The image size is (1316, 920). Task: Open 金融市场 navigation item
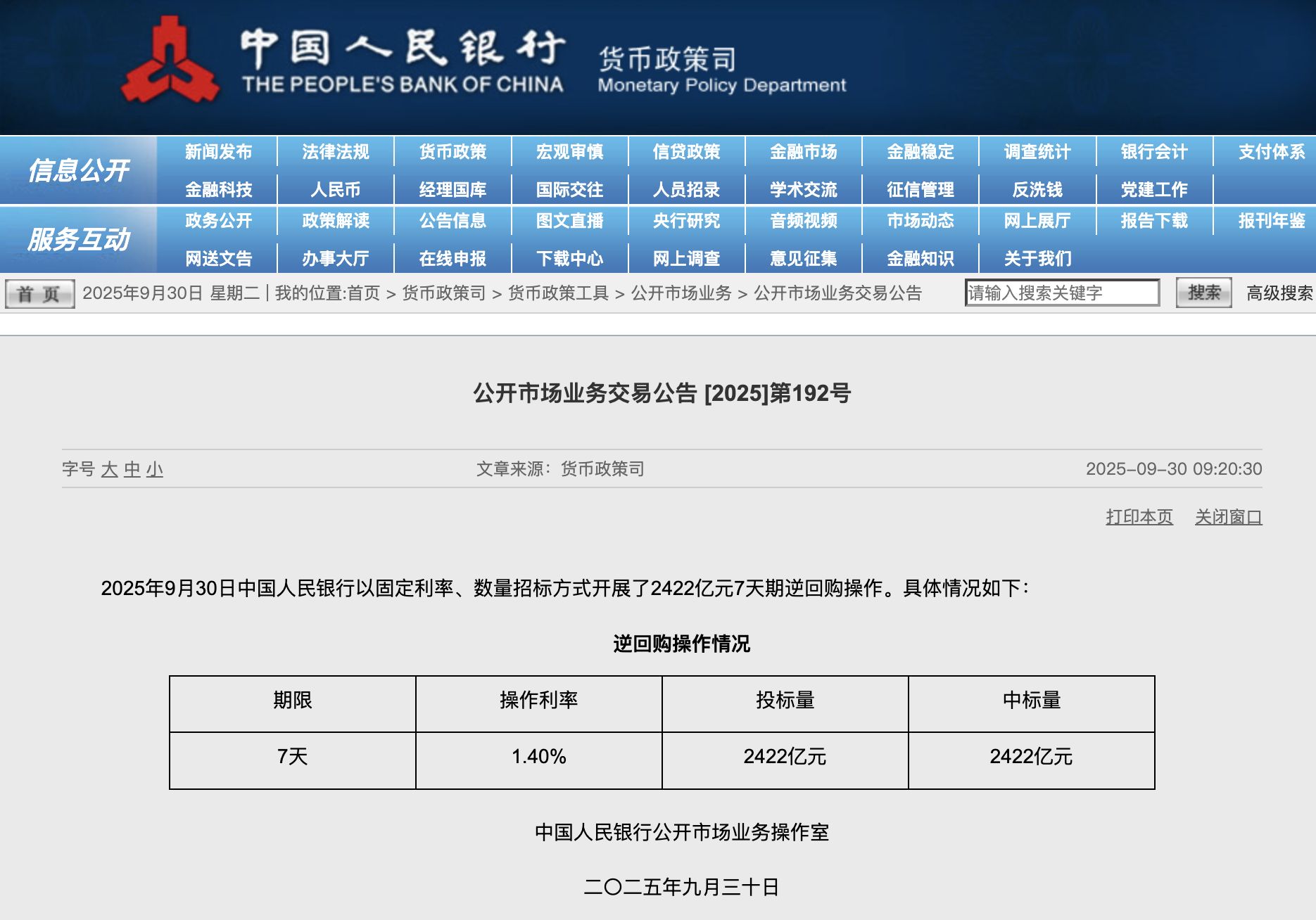coord(803,152)
